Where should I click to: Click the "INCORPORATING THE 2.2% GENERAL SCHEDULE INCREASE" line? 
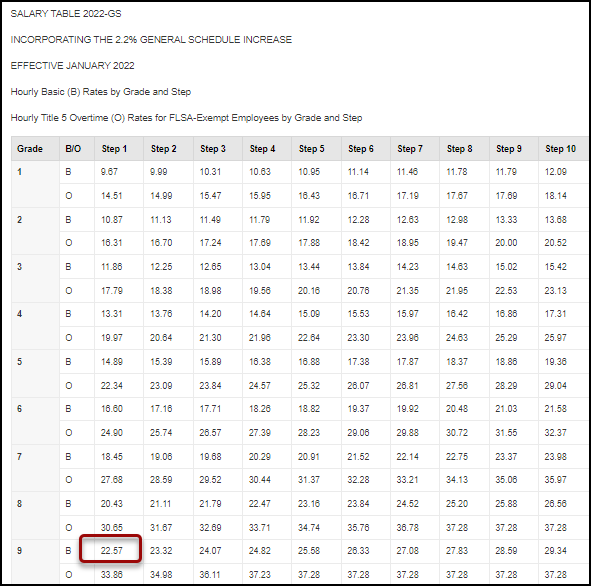coord(151,40)
